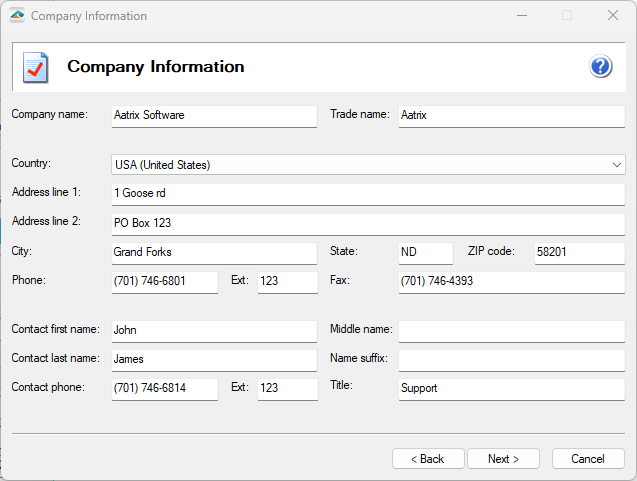Click the empty Middle name field
Viewport: 637px width, 481px height.
tap(511, 332)
